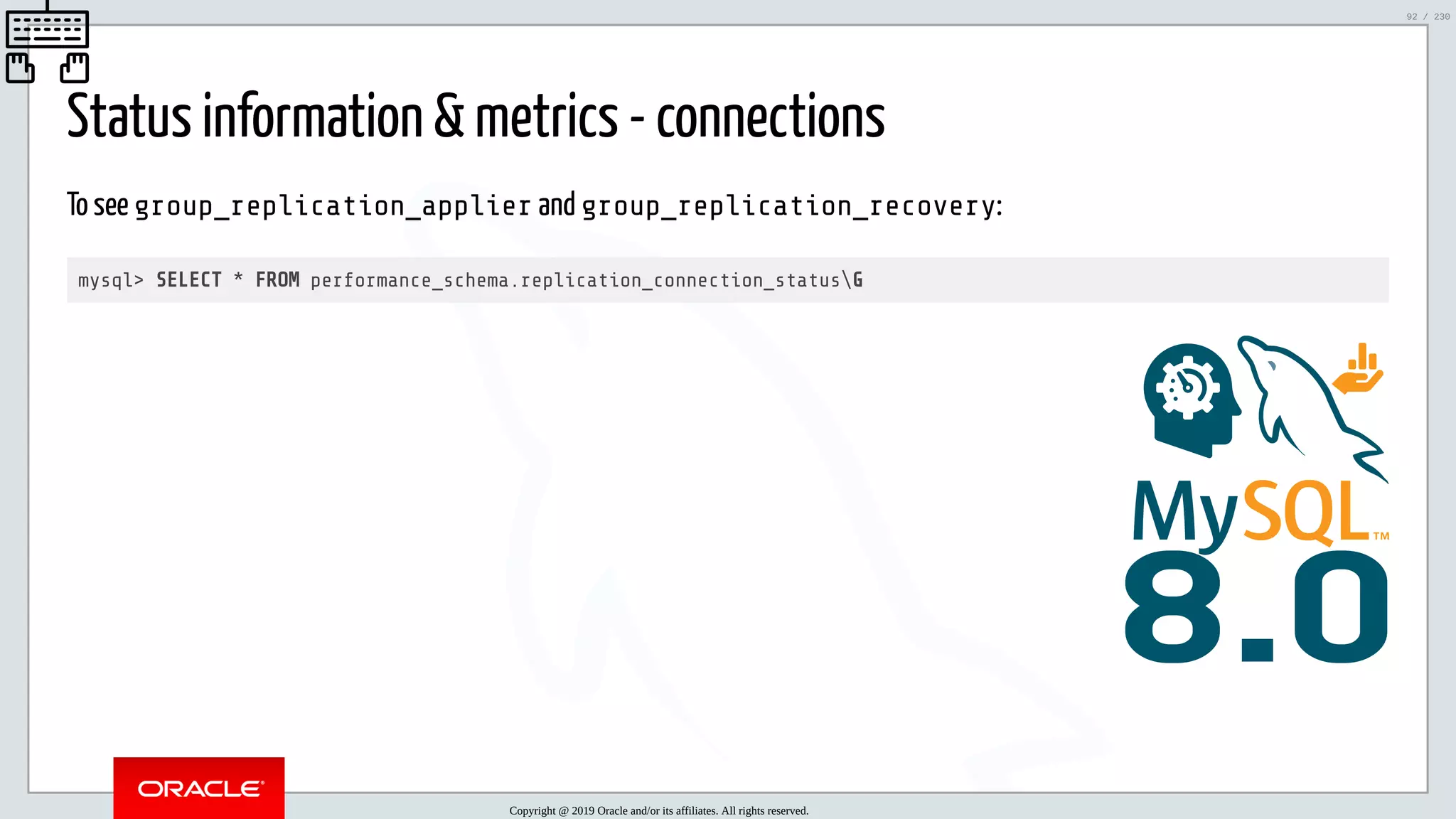Image resolution: width=1456 pixels, height=819 pixels.
Task: Click the head-with-gear gauge icon
Action: (1192, 400)
